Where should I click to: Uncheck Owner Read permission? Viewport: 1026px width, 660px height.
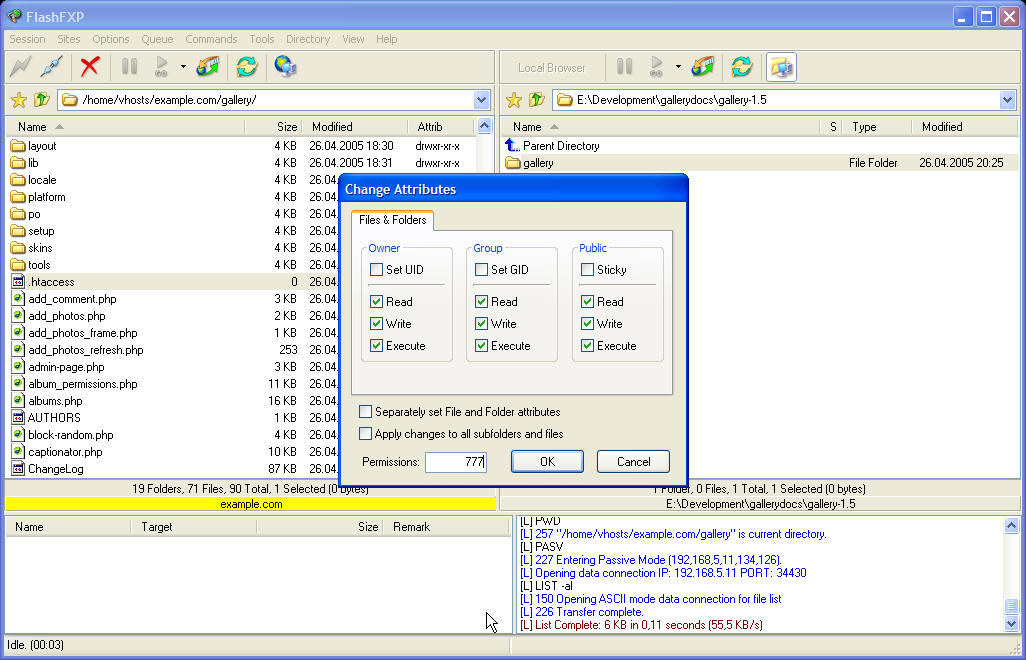tap(376, 302)
